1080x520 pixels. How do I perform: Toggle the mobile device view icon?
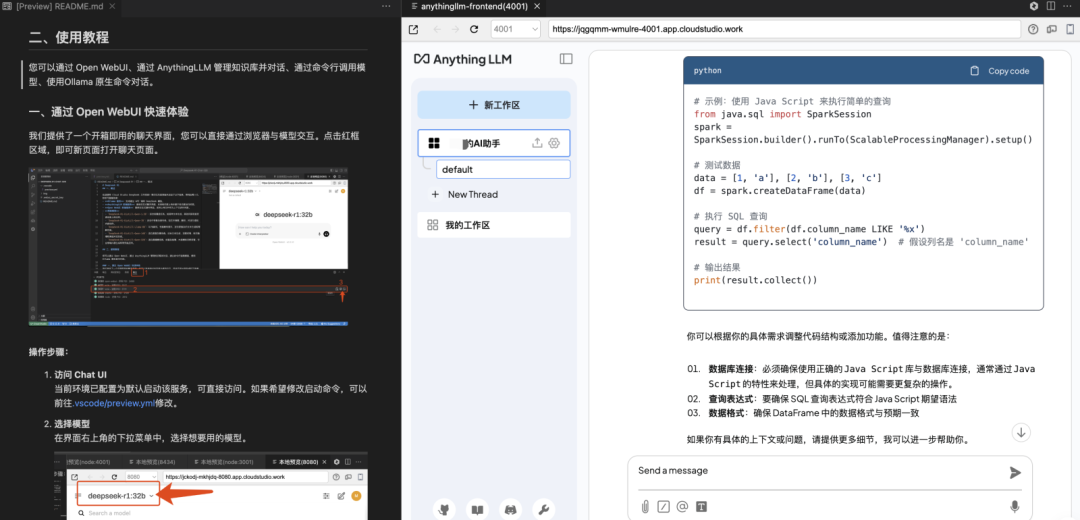(1070, 30)
